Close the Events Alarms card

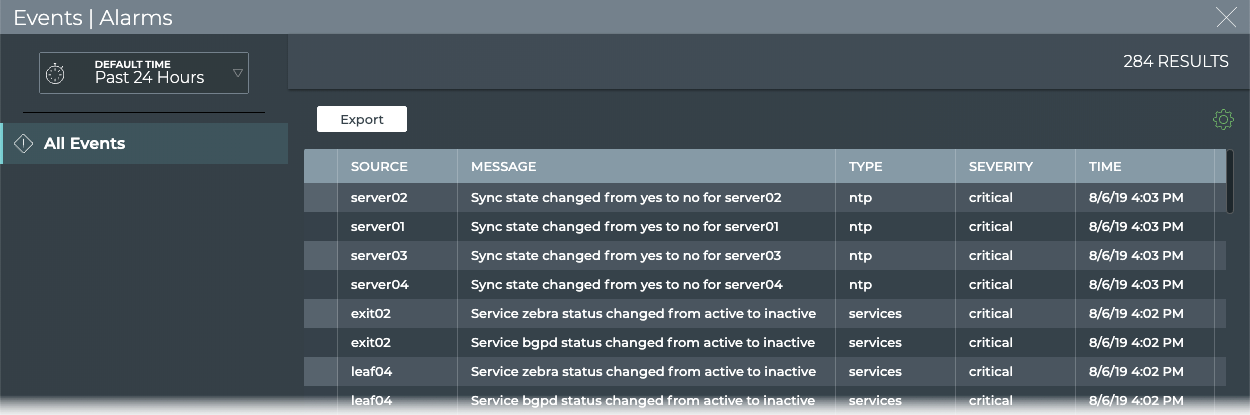coord(1226,17)
